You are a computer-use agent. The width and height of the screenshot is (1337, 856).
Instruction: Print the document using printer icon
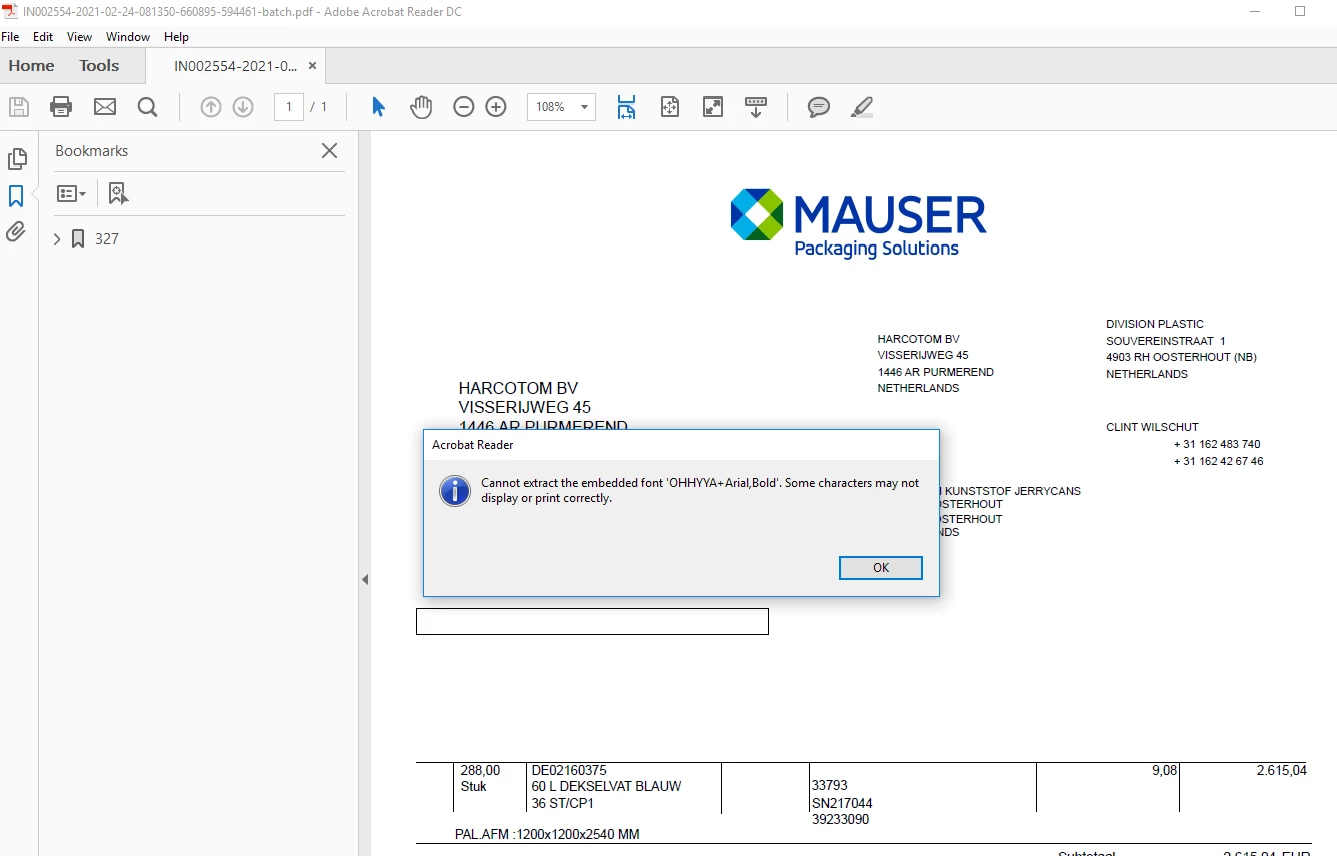[x=61, y=107]
